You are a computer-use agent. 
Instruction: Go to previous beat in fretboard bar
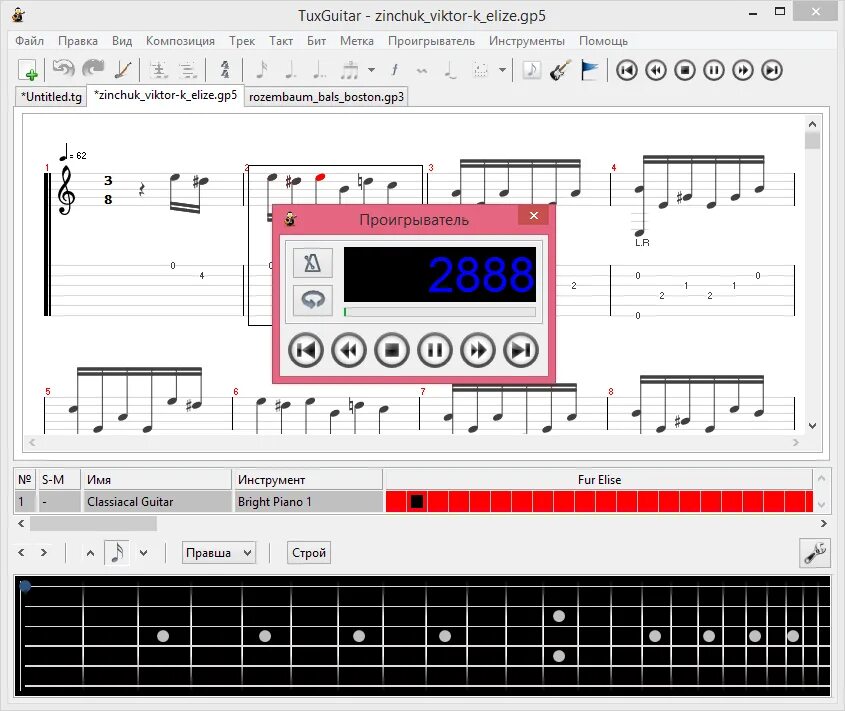point(22,553)
